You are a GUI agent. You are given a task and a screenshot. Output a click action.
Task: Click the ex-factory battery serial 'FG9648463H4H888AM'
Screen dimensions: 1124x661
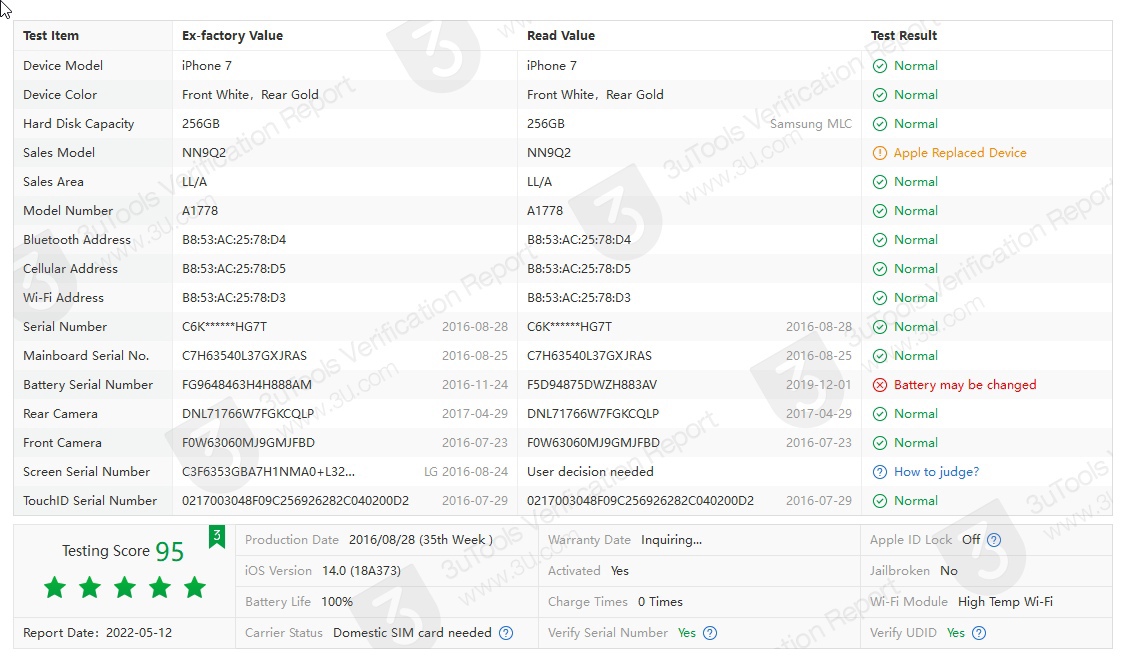click(x=247, y=385)
